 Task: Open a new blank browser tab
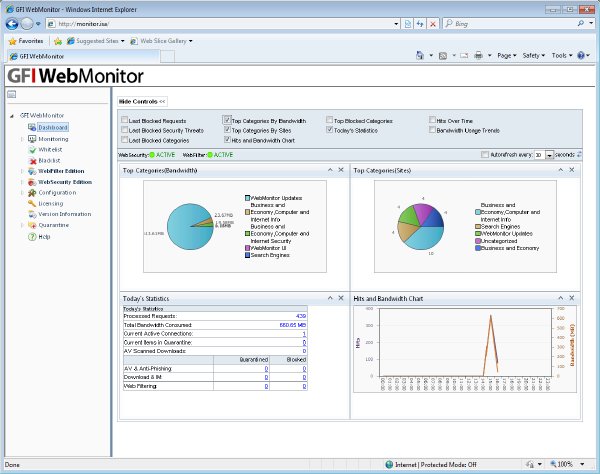point(167,57)
